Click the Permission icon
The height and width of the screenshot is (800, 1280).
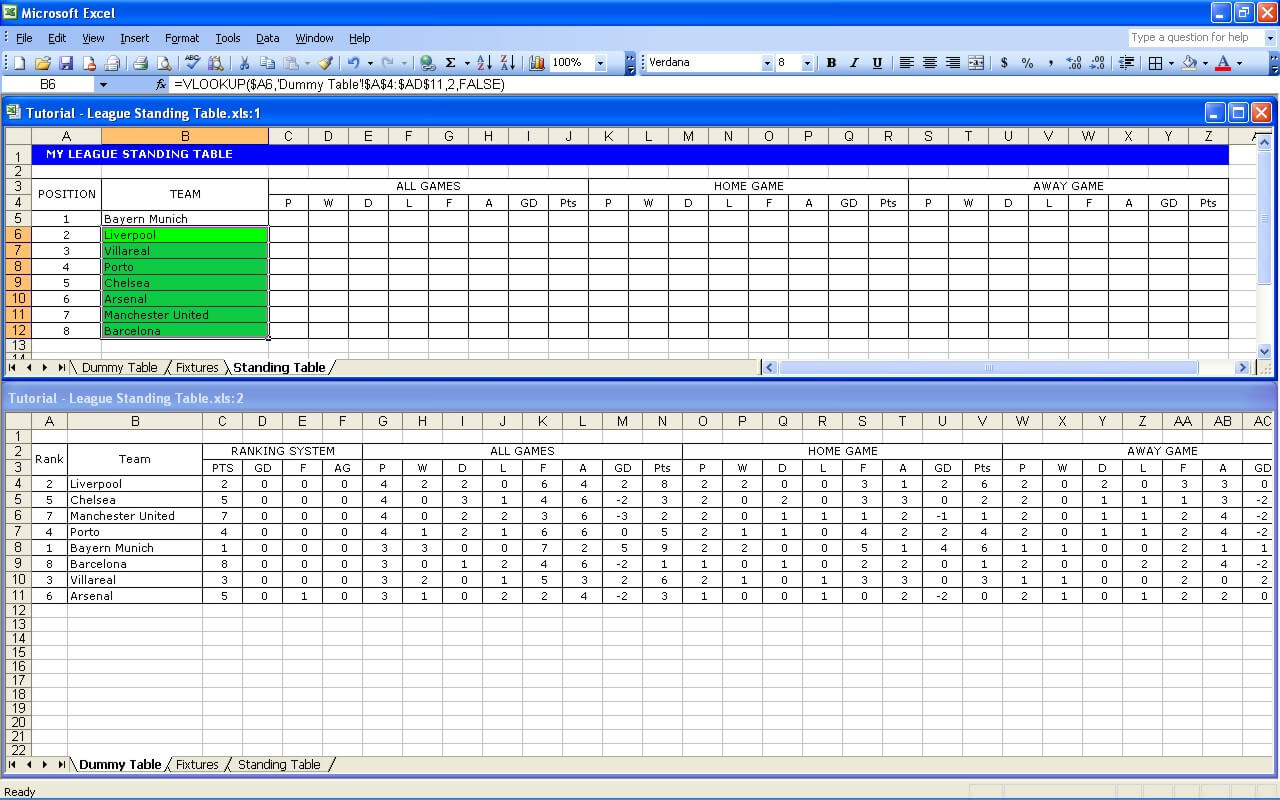coord(89,63)
